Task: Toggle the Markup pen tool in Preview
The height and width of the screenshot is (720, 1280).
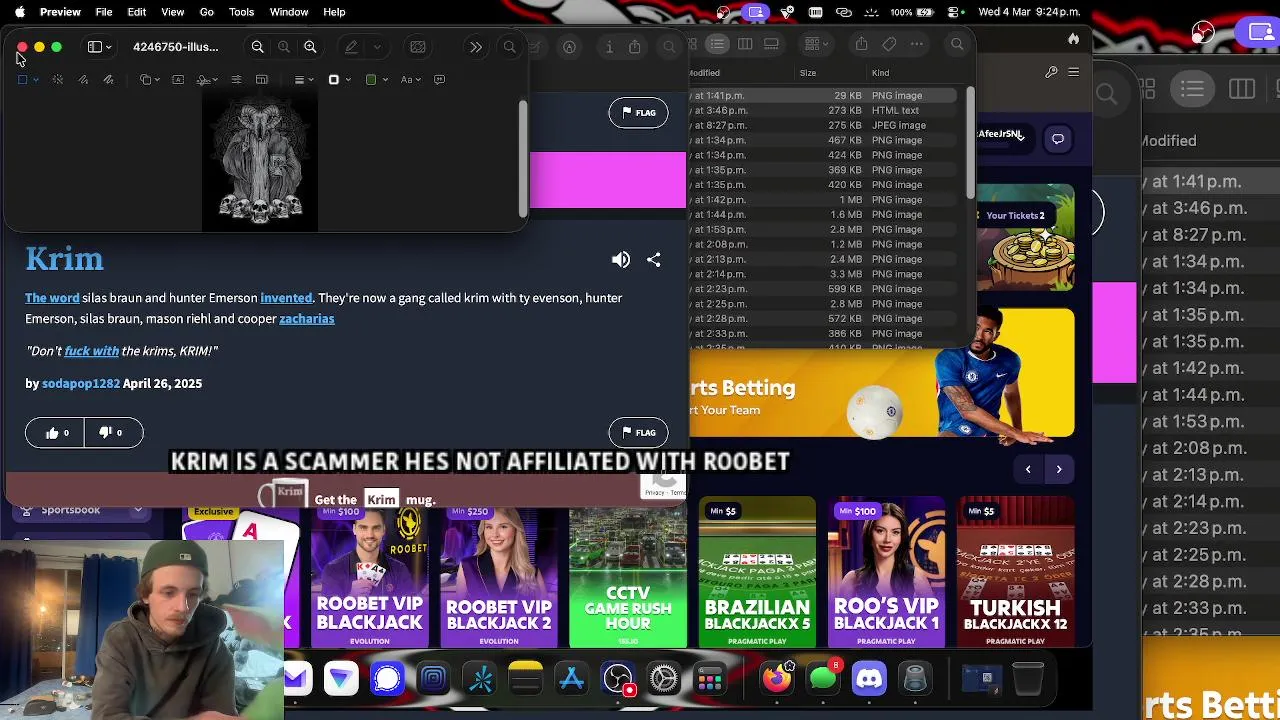Action: click(351, 47)
